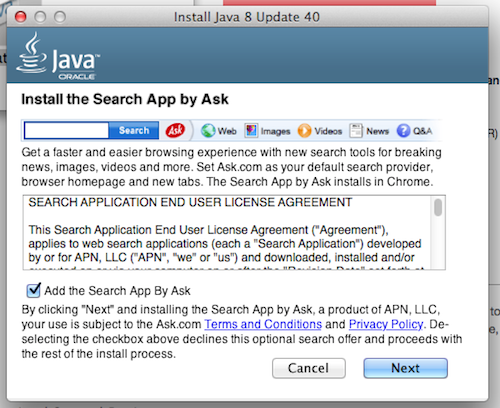Open the Privacy Policy link

(386, 324)
